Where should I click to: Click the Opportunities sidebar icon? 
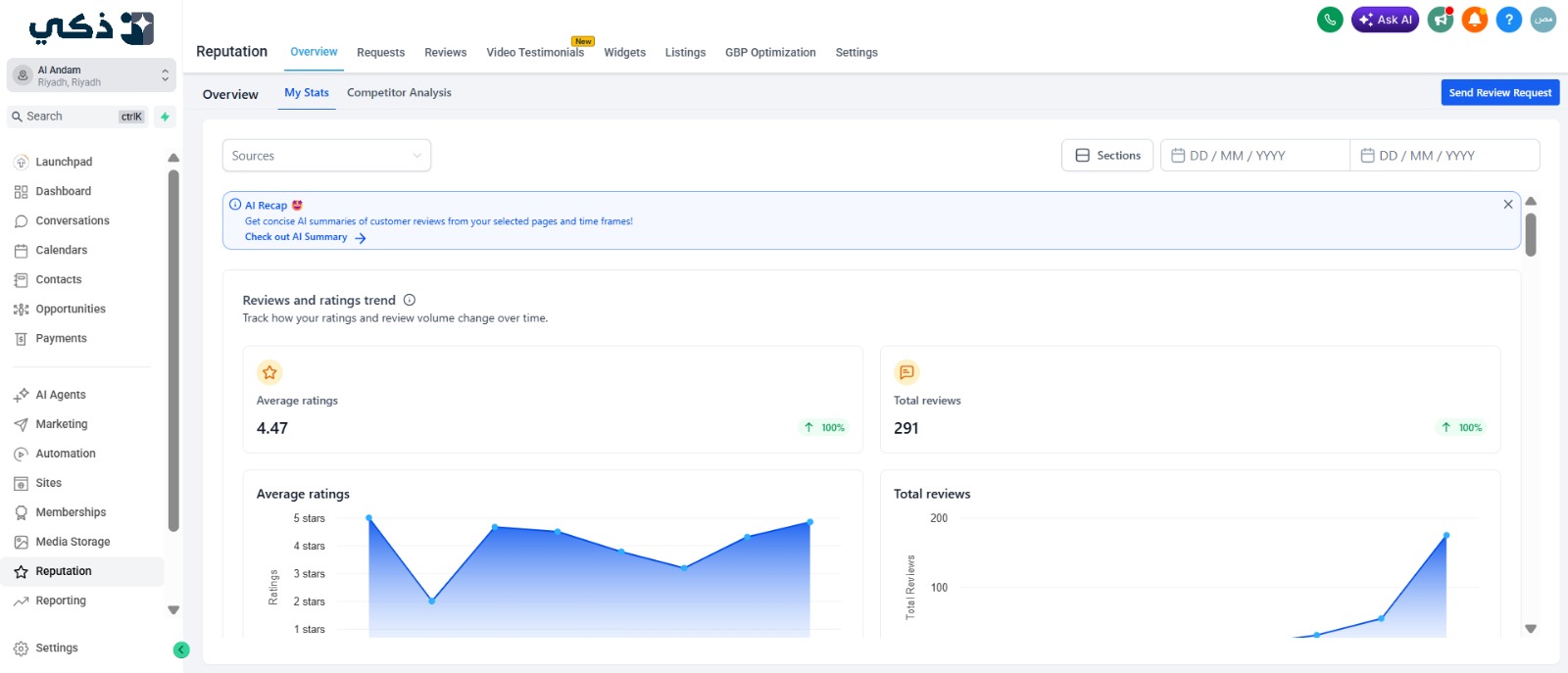click(21, 309)
